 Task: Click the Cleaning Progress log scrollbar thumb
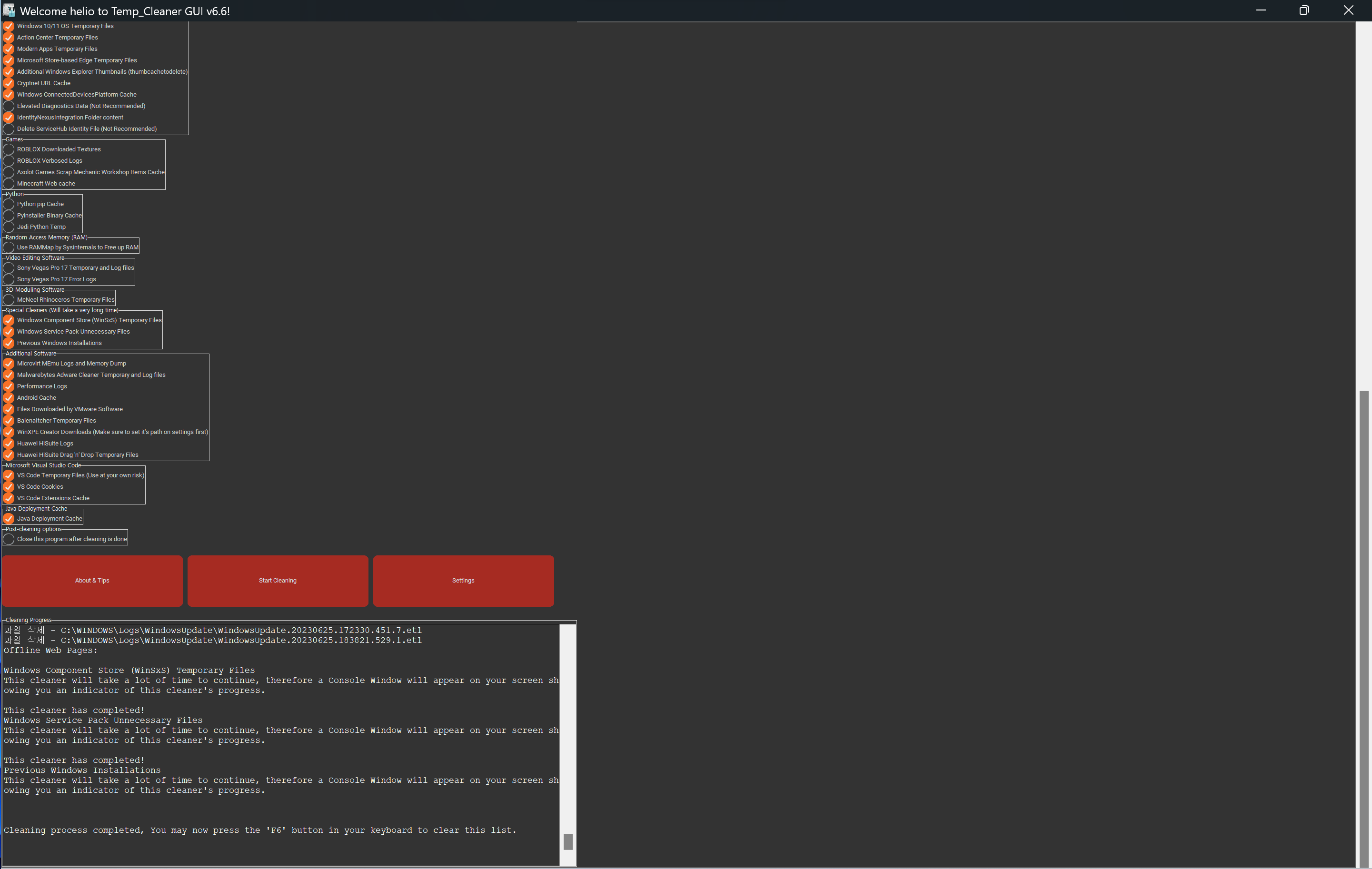567,841
